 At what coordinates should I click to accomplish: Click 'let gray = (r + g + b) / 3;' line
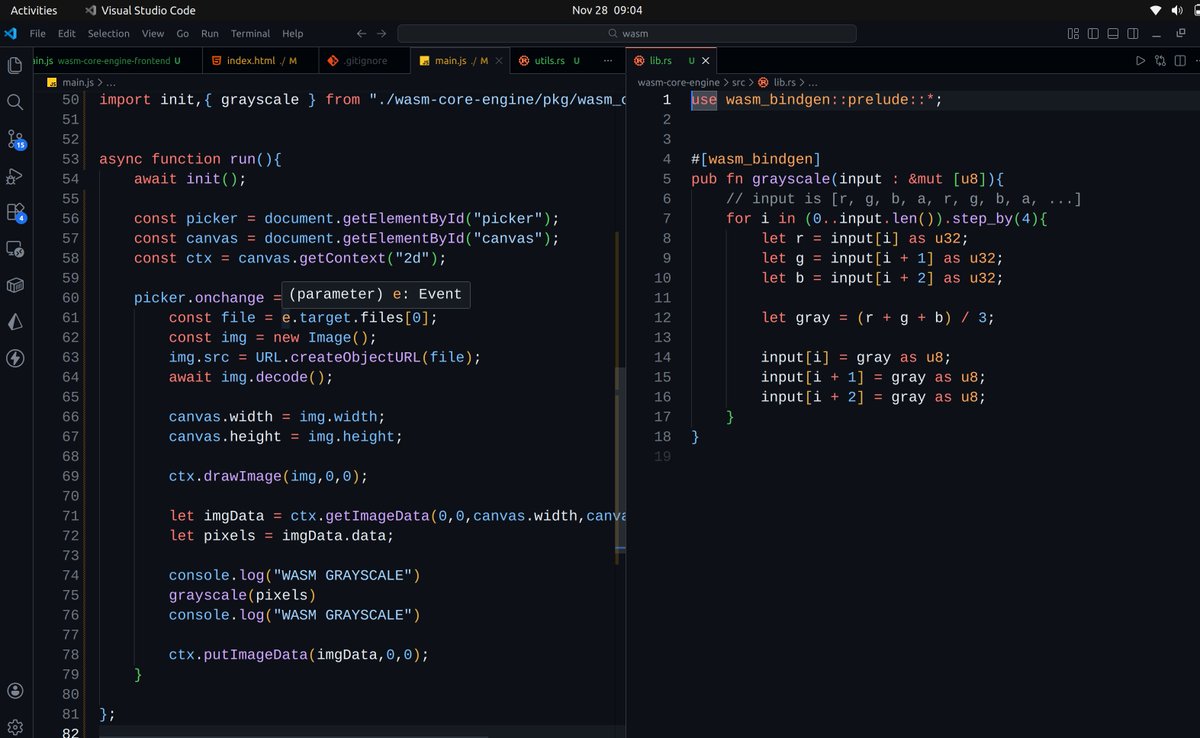click(878, 317)
